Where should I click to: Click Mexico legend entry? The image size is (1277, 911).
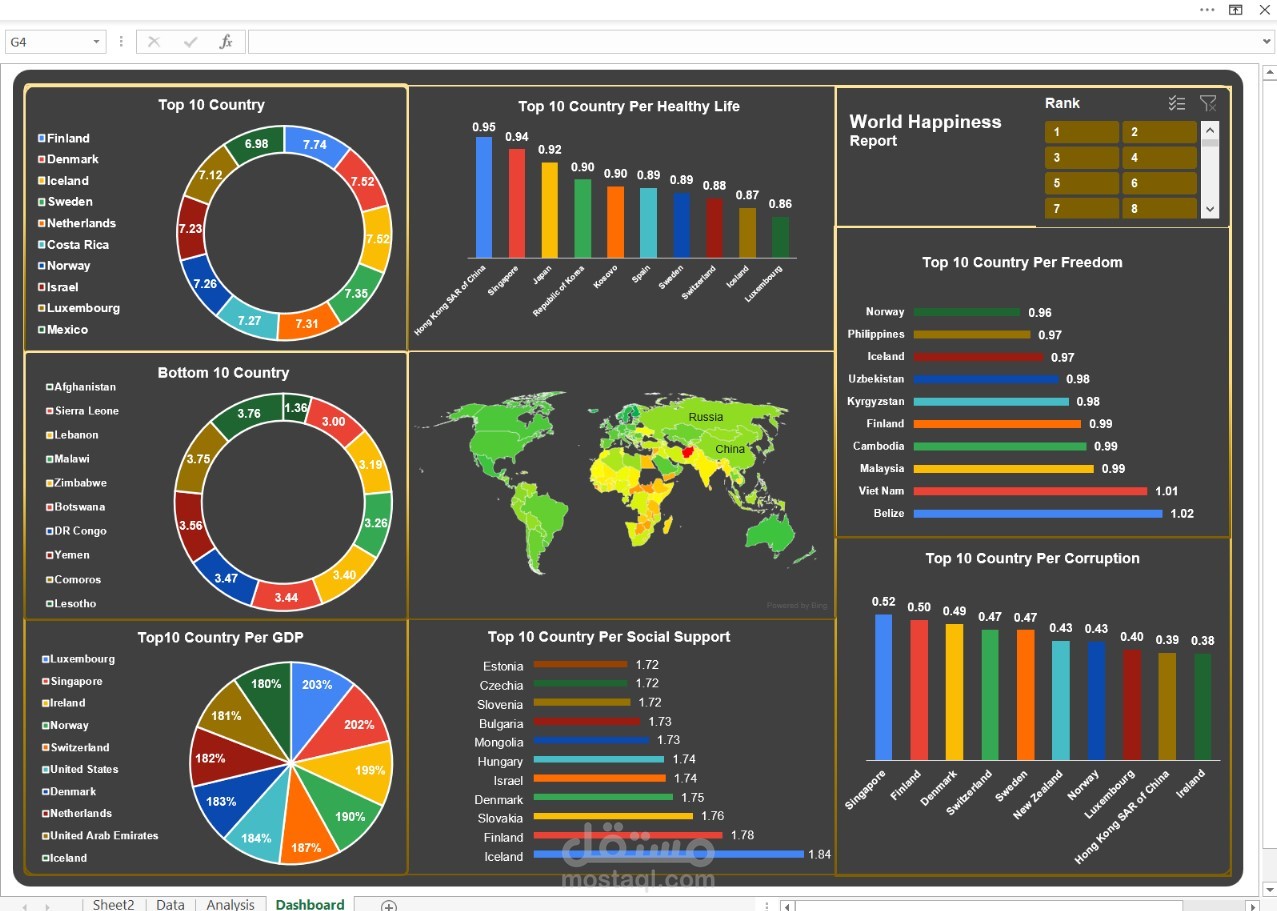[63, 329]
